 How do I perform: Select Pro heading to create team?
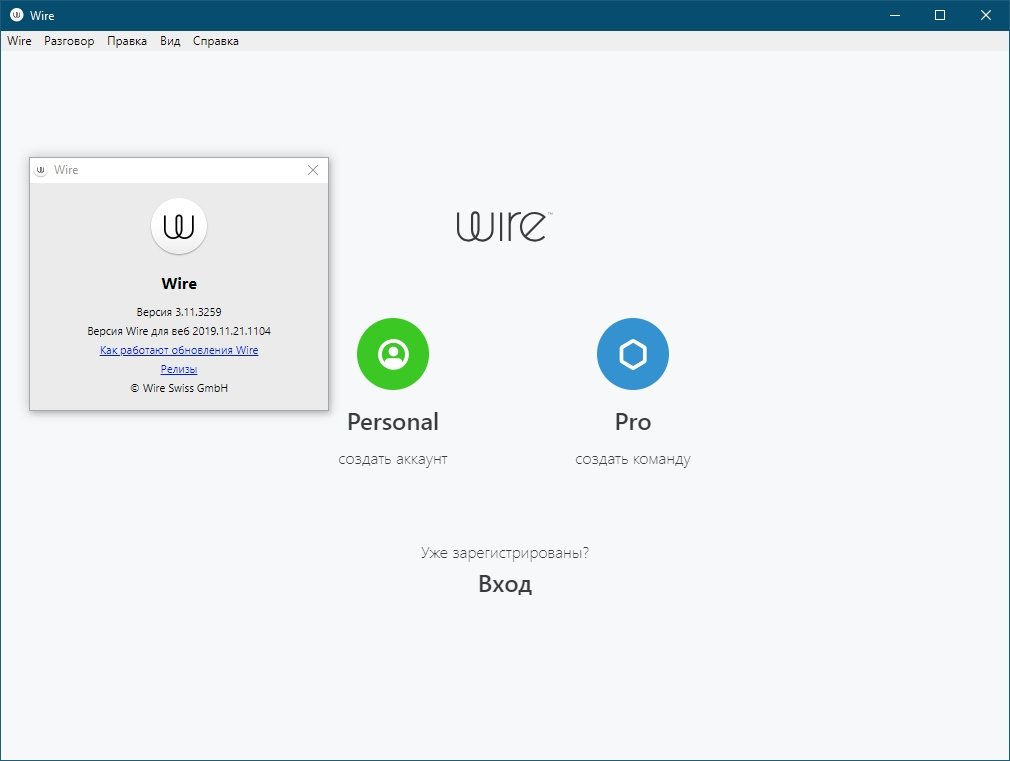point(633,422)
